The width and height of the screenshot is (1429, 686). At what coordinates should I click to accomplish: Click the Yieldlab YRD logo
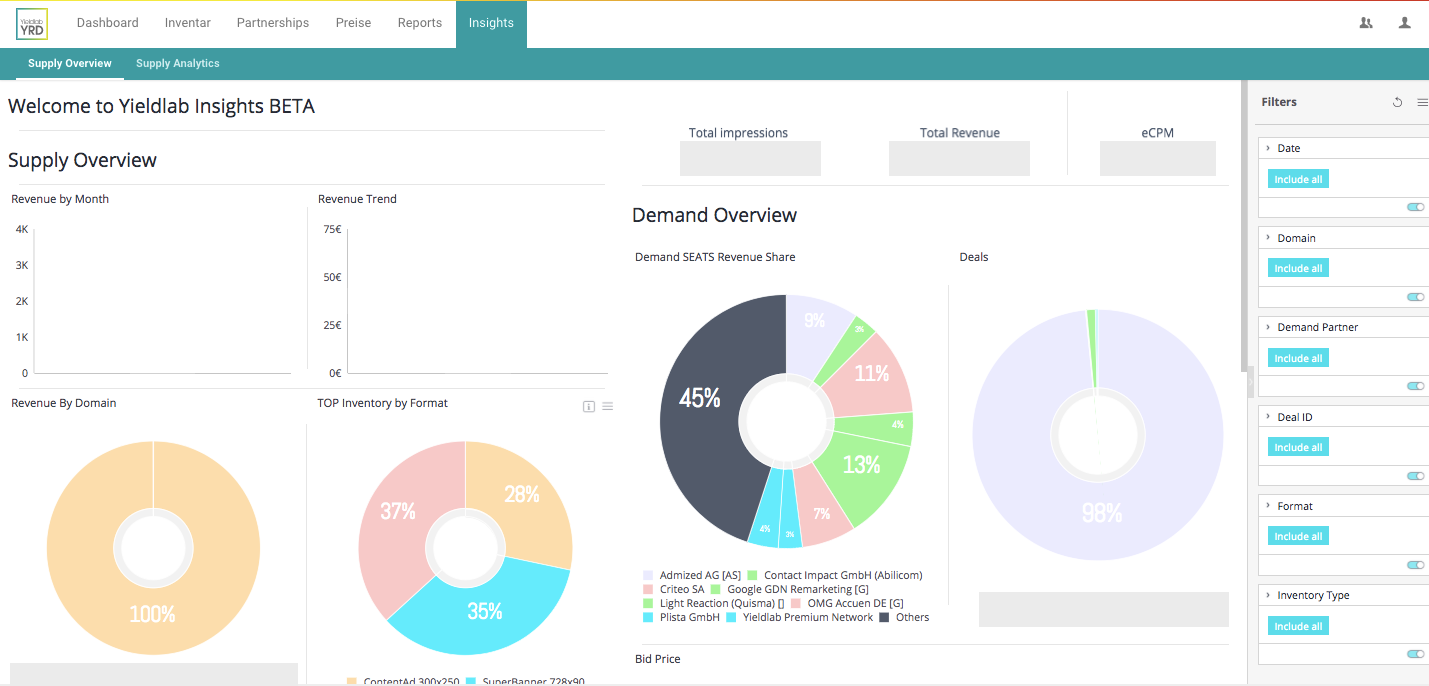click(x=32, y=24)
